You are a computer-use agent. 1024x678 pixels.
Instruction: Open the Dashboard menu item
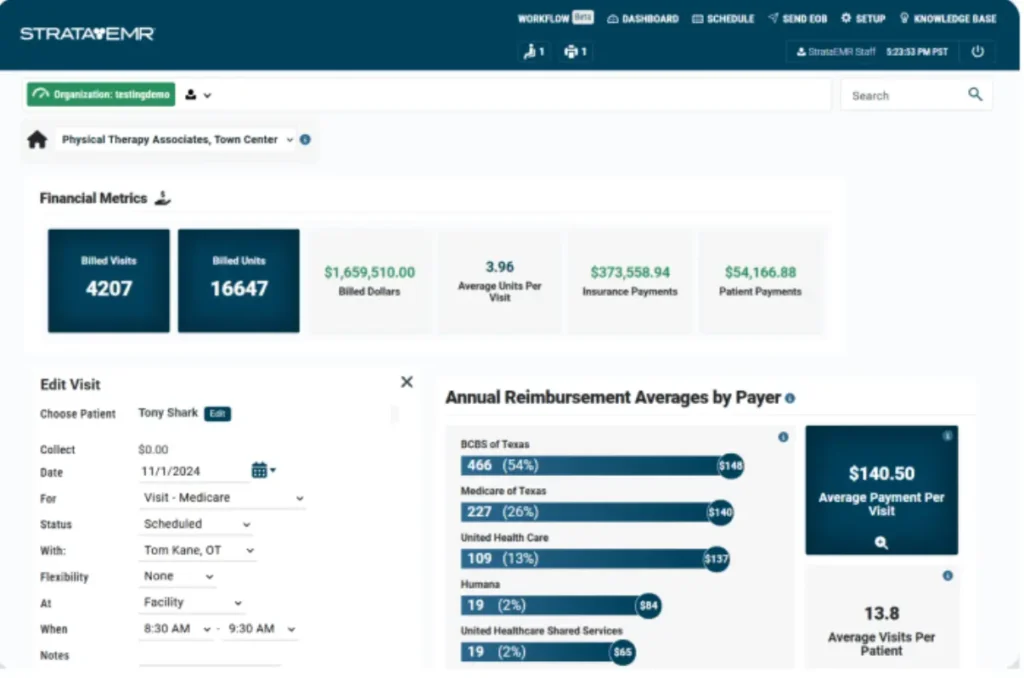click(642, 18)
